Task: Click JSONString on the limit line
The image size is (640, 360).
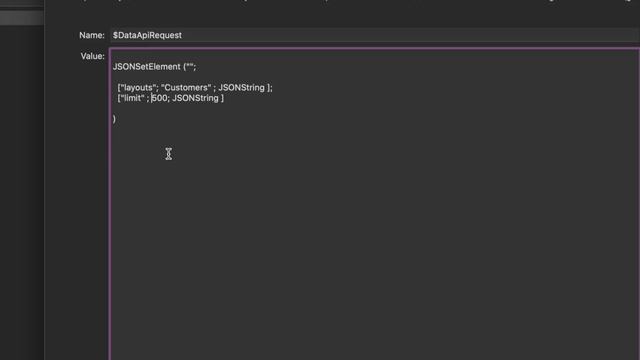Action: click(x=196, y=98)
